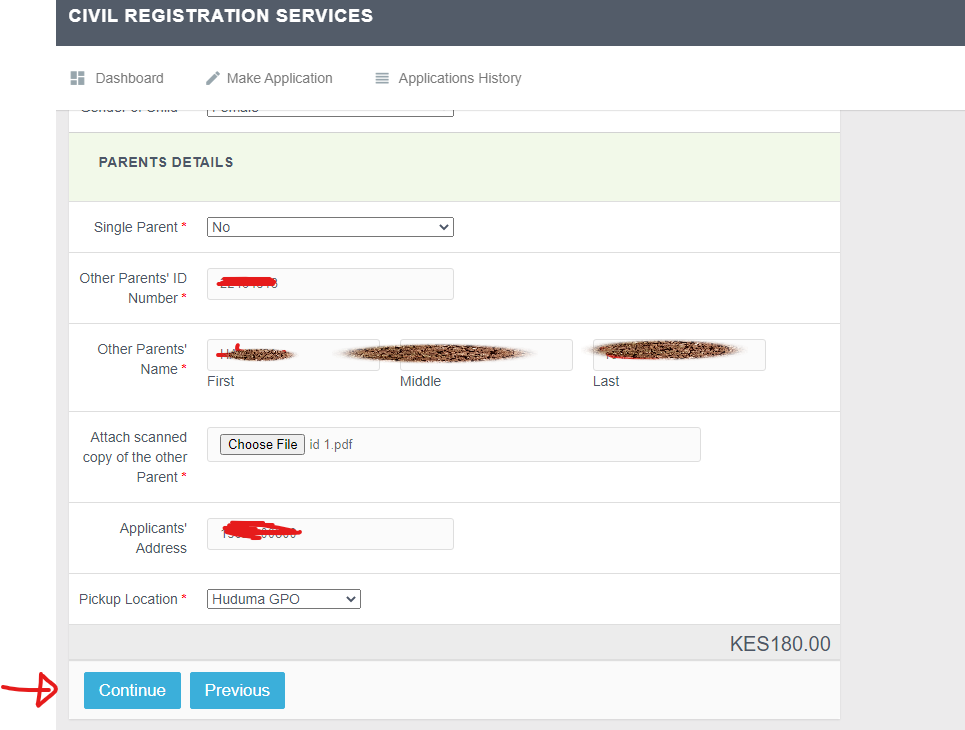This screenshot has height=730, width=965.
Task: Click the CIVIL REGISTRATION SERVICES title
Action: pos(220,15)
